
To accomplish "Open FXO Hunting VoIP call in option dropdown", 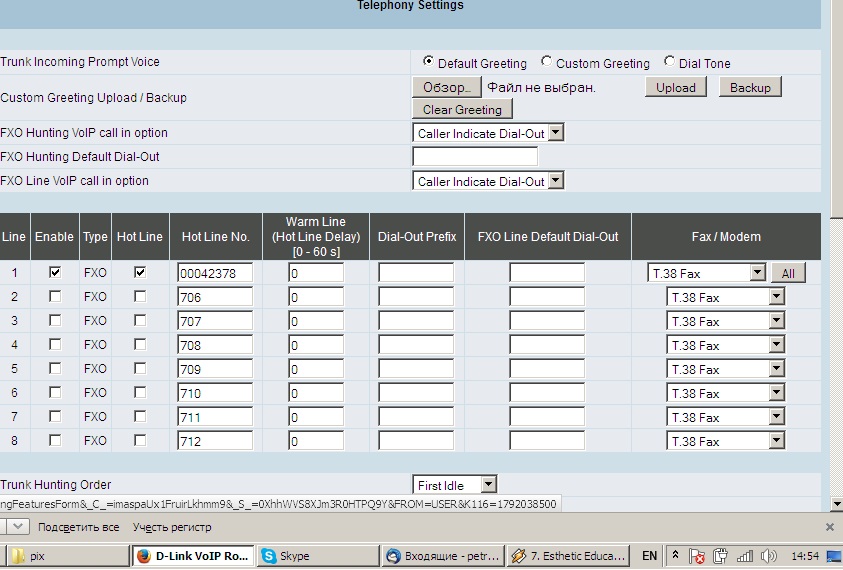I will pyautogui.click(x=488, y=133).
